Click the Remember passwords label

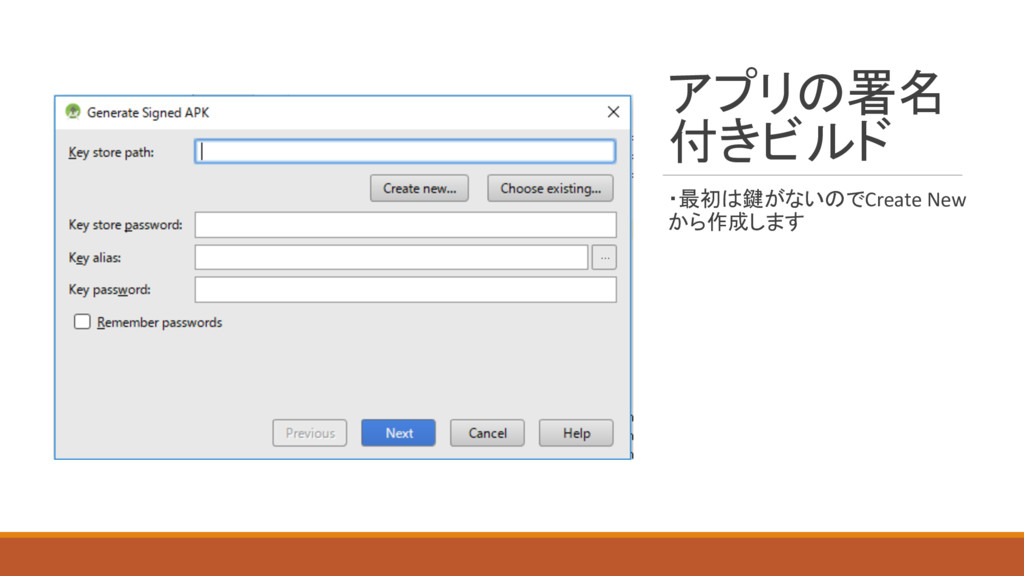[x=159, y=323]
